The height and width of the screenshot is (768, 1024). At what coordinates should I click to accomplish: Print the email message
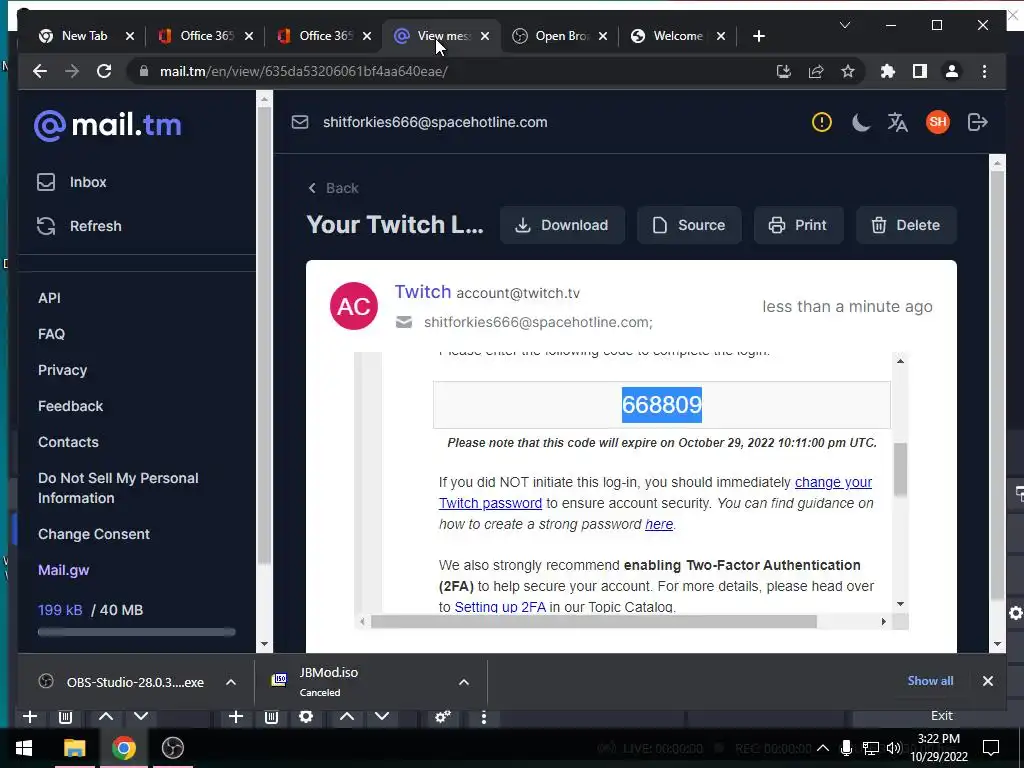point(799,225)
